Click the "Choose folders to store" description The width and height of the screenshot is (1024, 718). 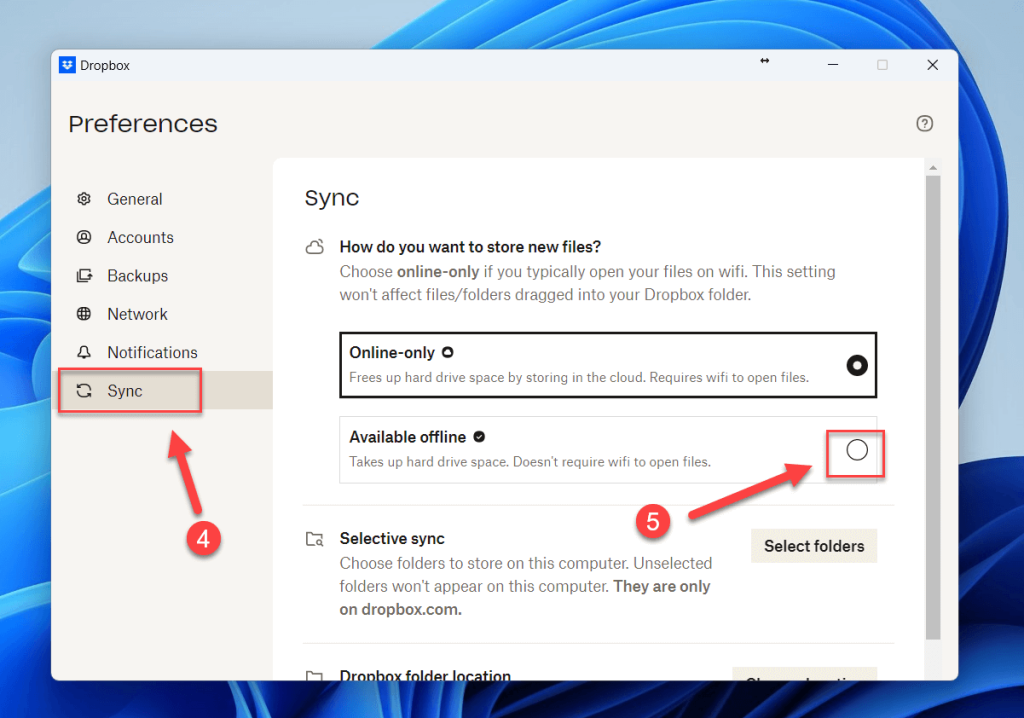(x=526, y=586)
